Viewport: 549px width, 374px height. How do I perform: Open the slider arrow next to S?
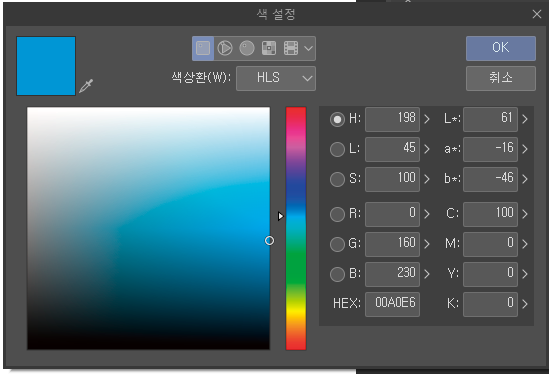pyautogui.click(x=427, y=179)
